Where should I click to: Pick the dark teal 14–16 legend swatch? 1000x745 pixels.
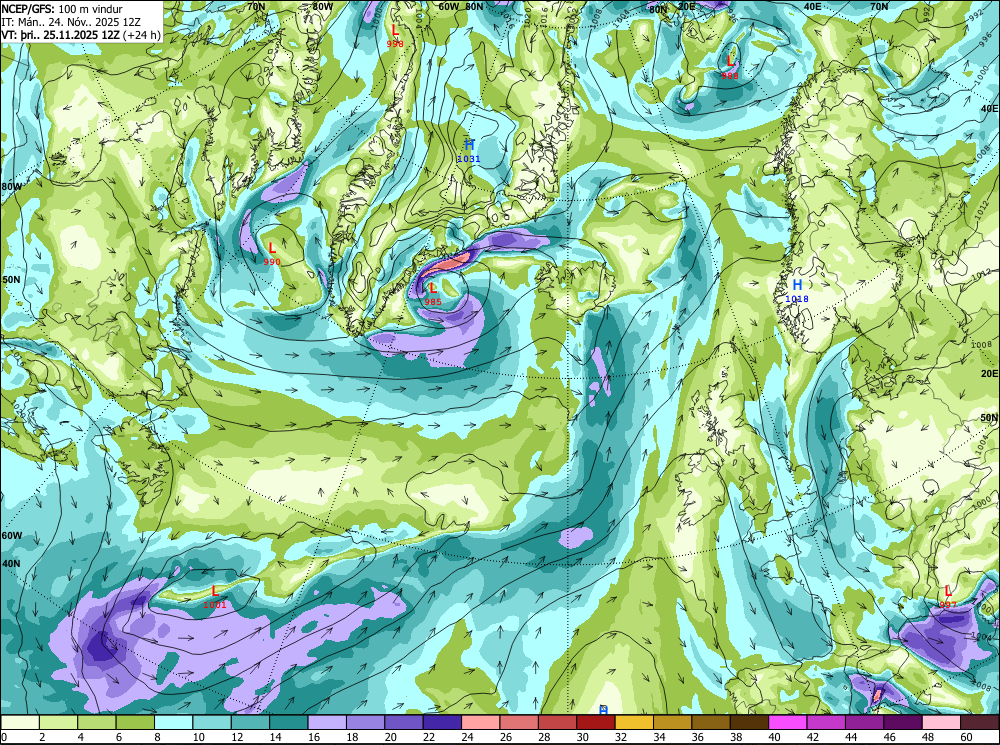[x=288, y=722]
